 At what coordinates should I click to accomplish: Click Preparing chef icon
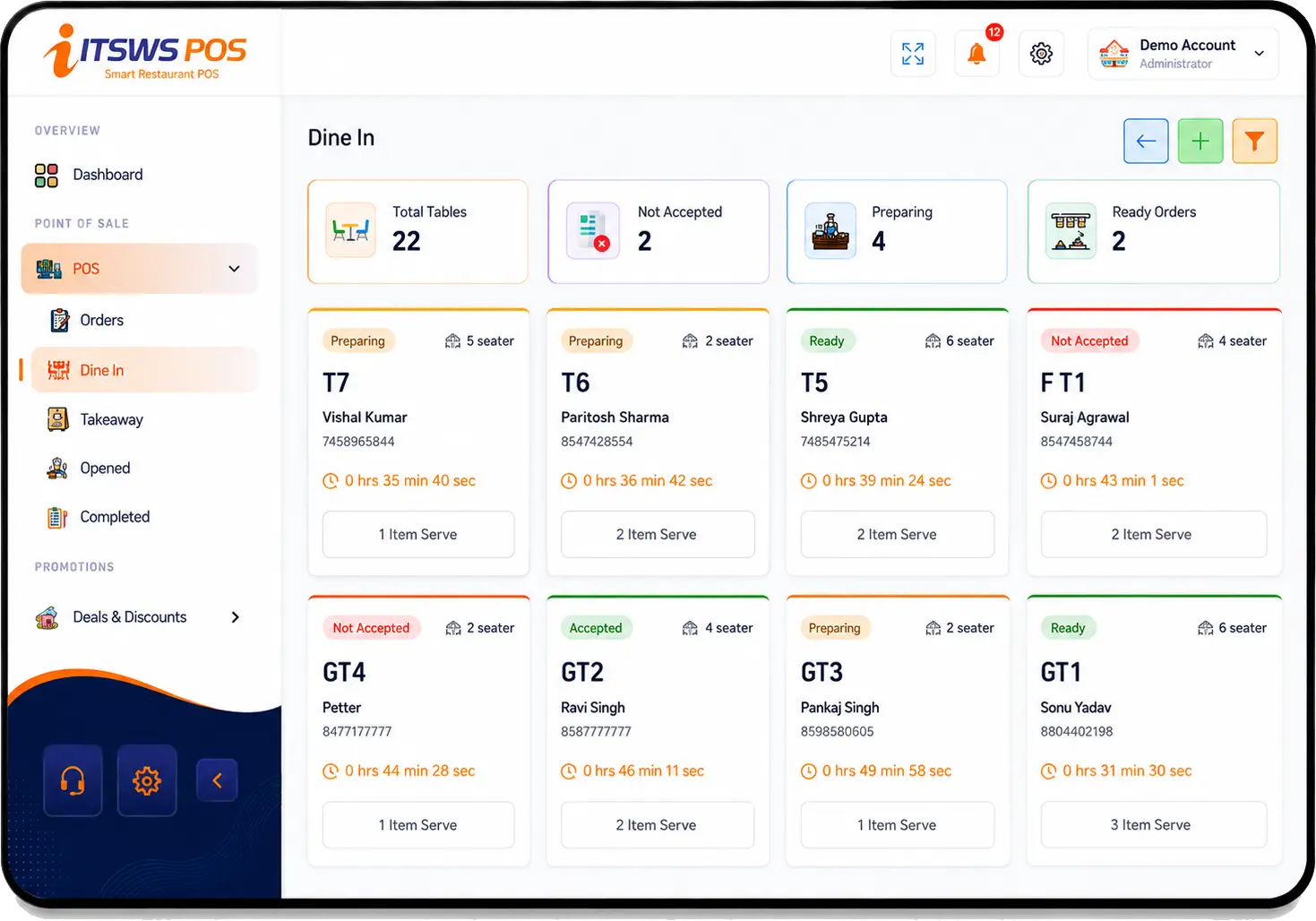830,230
